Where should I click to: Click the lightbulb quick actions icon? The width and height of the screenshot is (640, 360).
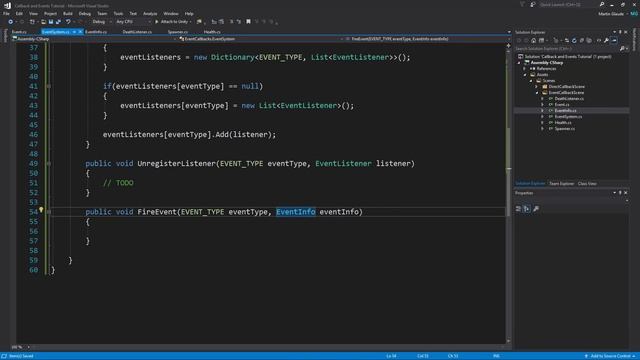tap(41, 210)
